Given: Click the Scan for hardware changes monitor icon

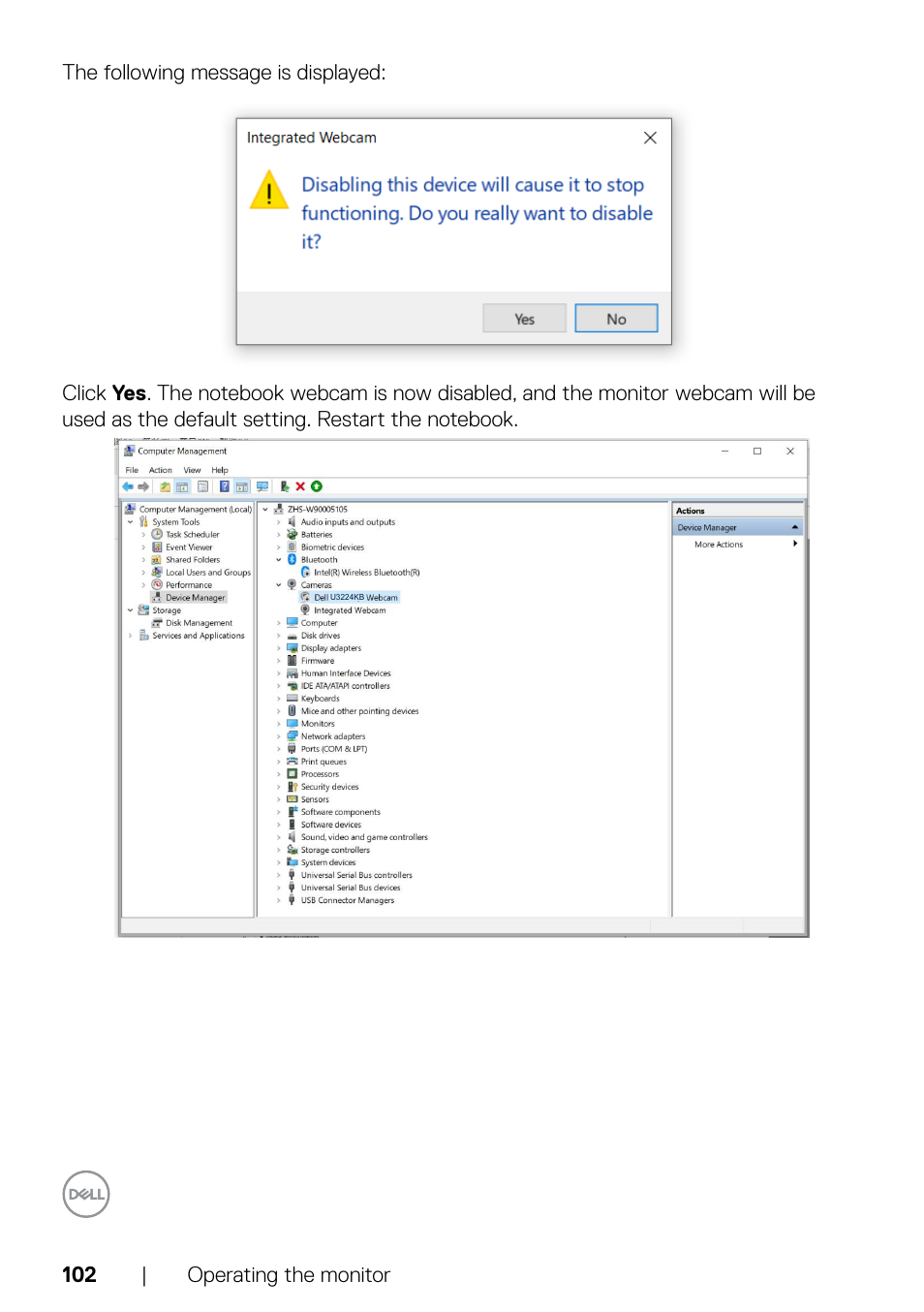Looking at the screenshot, I should coord(262,486).
